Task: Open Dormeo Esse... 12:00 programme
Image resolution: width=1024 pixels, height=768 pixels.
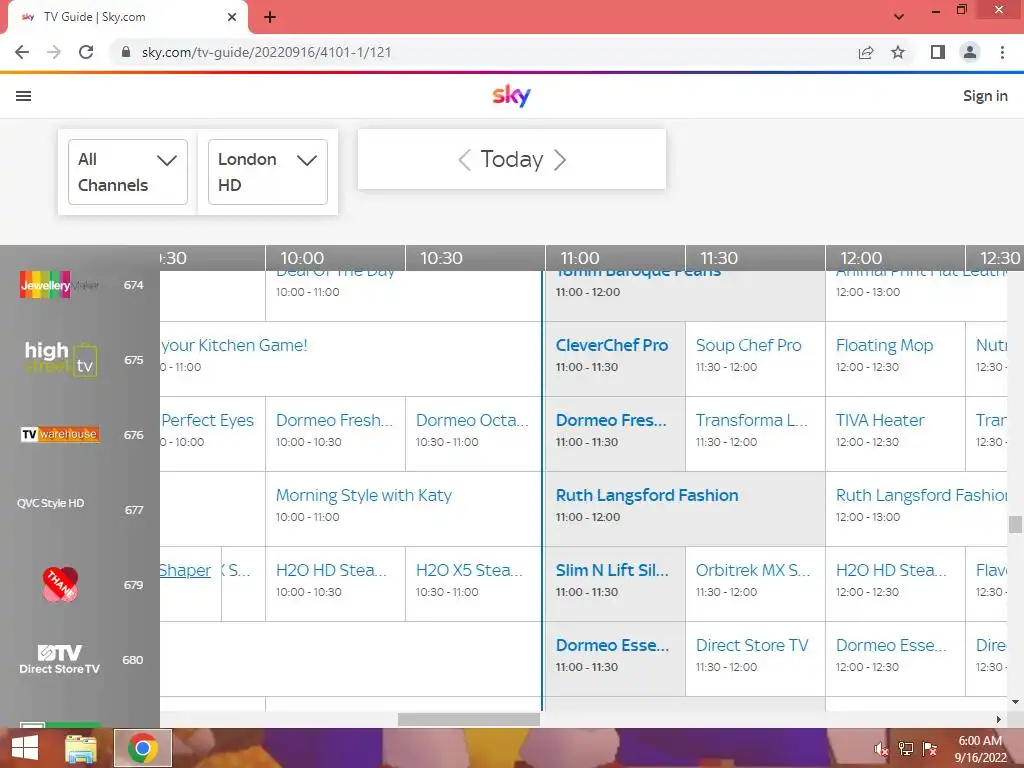Action: tap(895, 659)
